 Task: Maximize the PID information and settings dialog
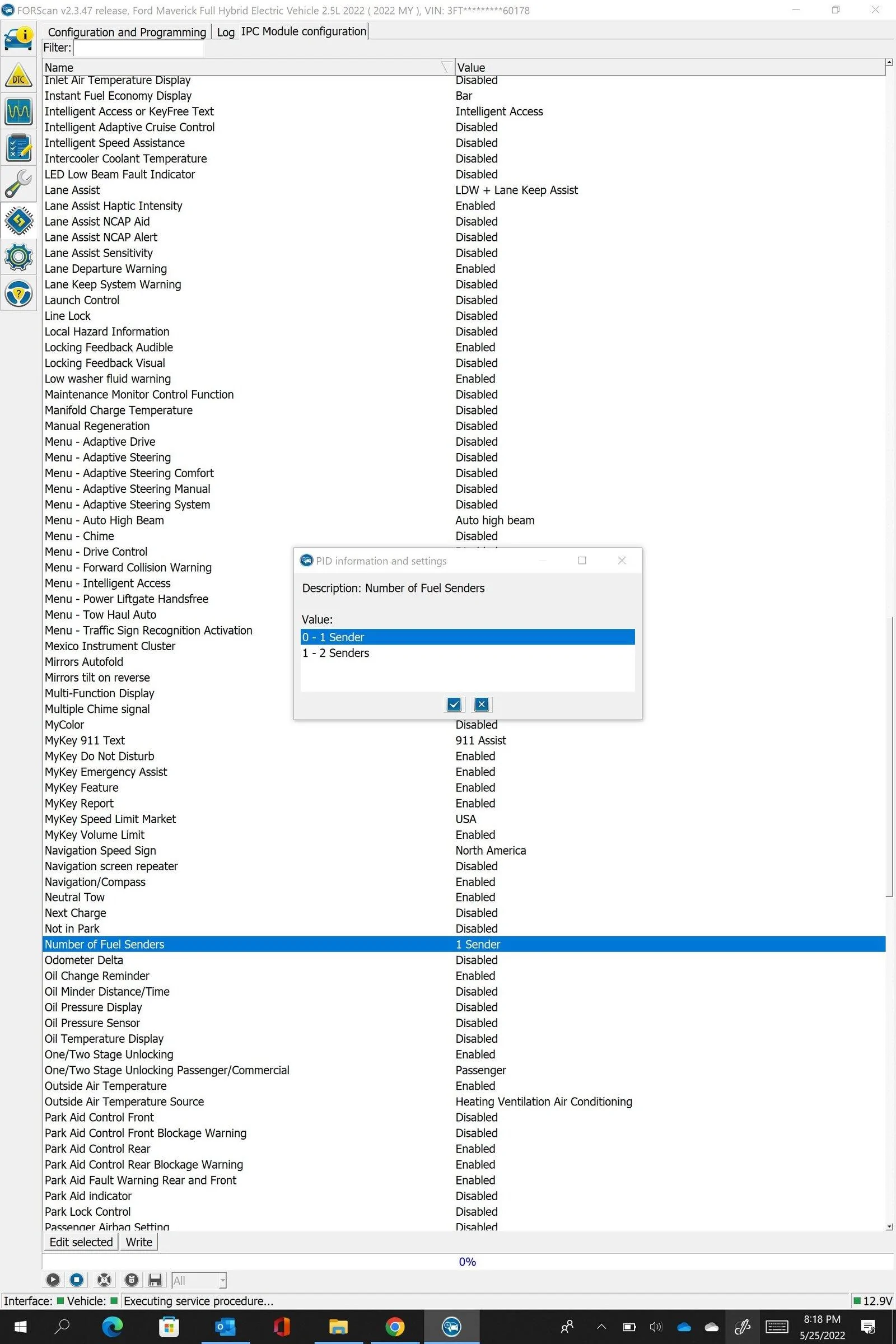(582, 561)
